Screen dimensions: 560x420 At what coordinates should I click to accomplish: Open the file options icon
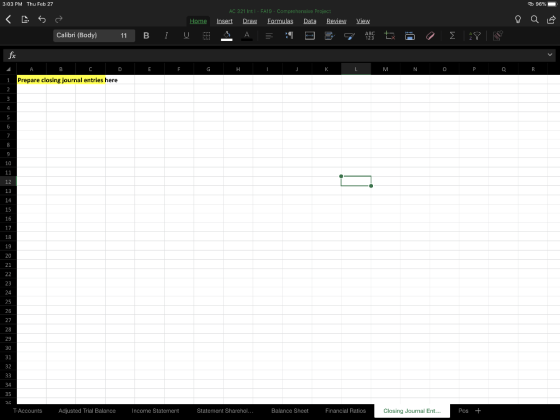coord(25,20)
